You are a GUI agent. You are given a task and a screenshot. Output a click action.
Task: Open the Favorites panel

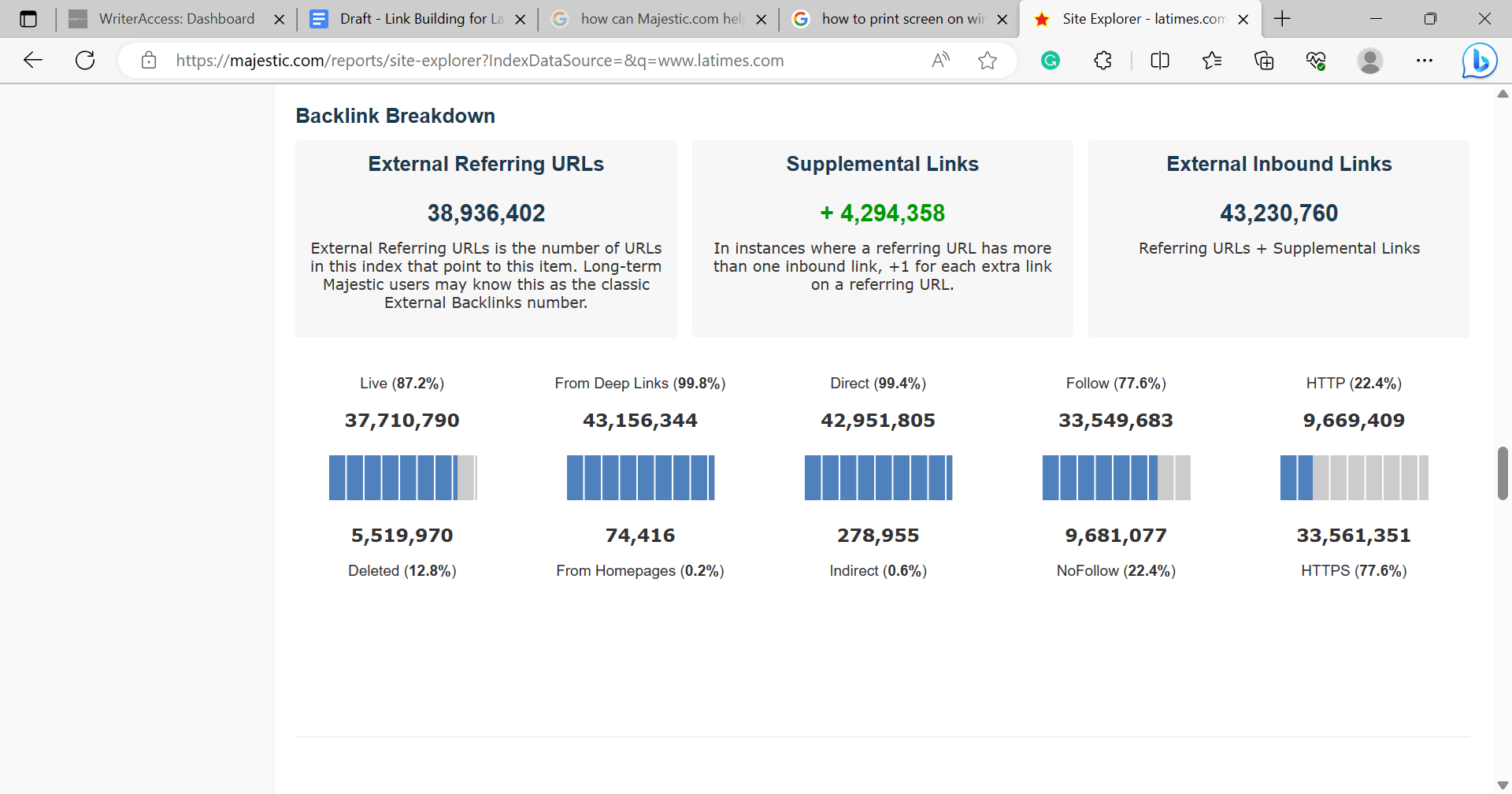1212,60
